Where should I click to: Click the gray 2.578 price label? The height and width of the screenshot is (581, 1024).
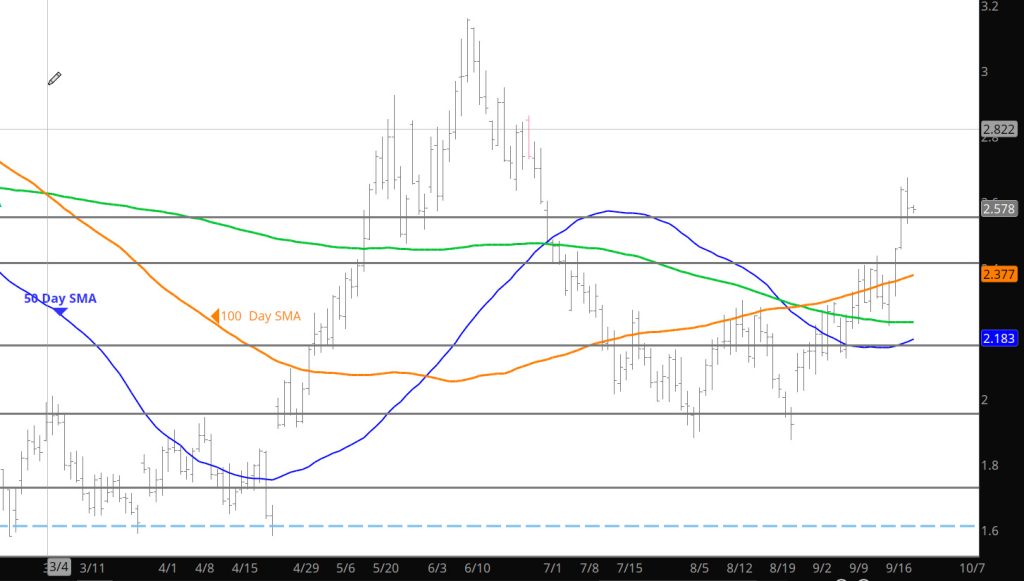999,209
